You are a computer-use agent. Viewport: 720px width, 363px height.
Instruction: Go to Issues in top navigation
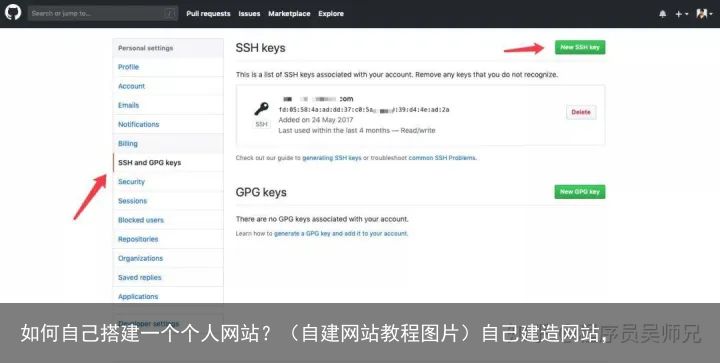249,14
